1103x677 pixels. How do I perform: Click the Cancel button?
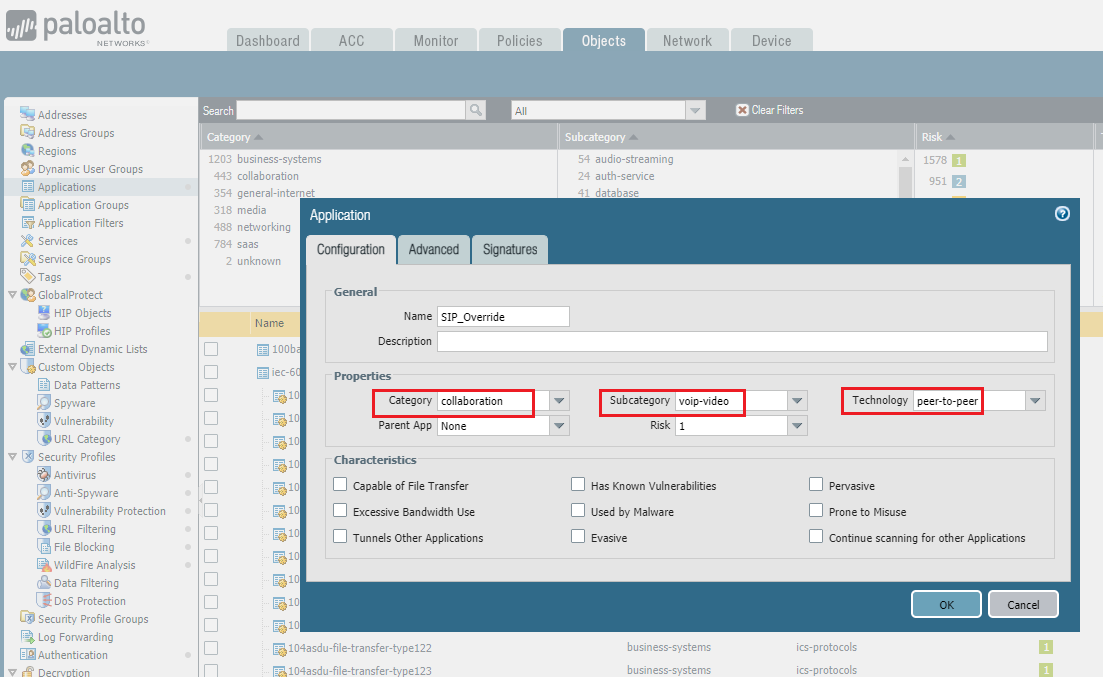(1022, 604)
